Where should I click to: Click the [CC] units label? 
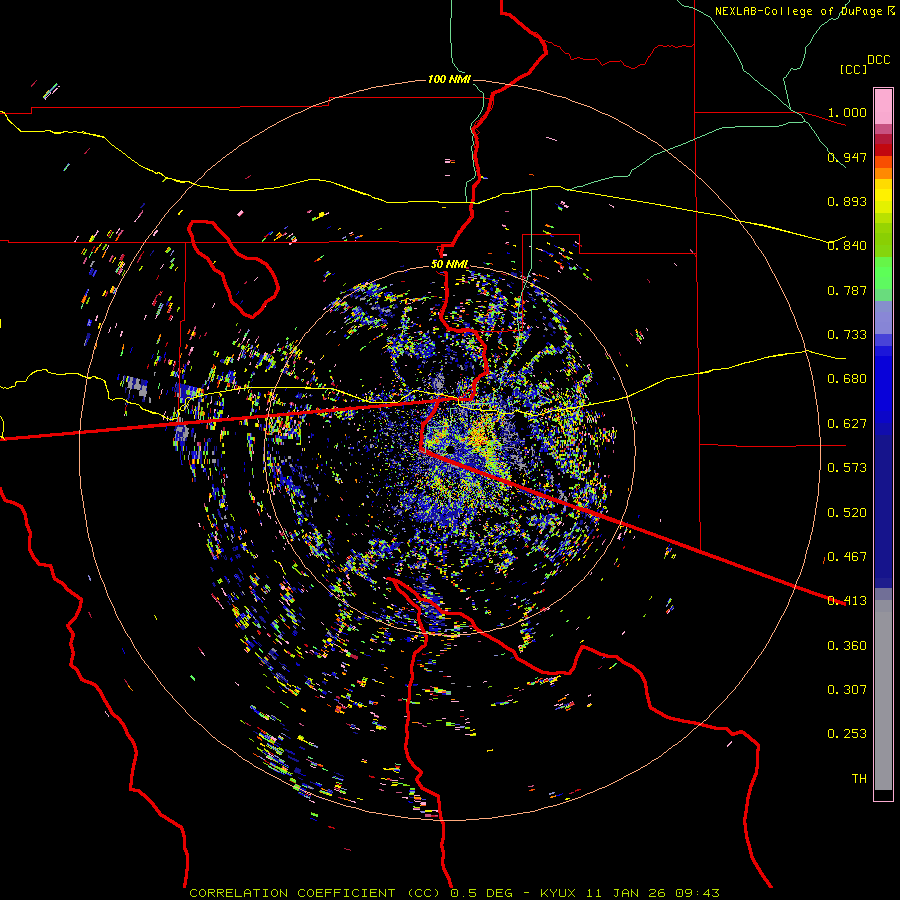tap(854, 69)
